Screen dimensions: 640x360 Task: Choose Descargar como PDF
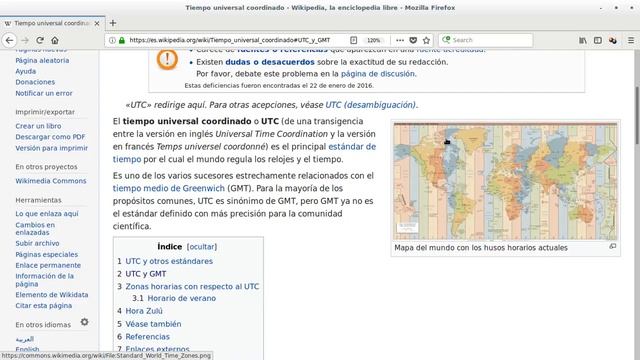50,137
